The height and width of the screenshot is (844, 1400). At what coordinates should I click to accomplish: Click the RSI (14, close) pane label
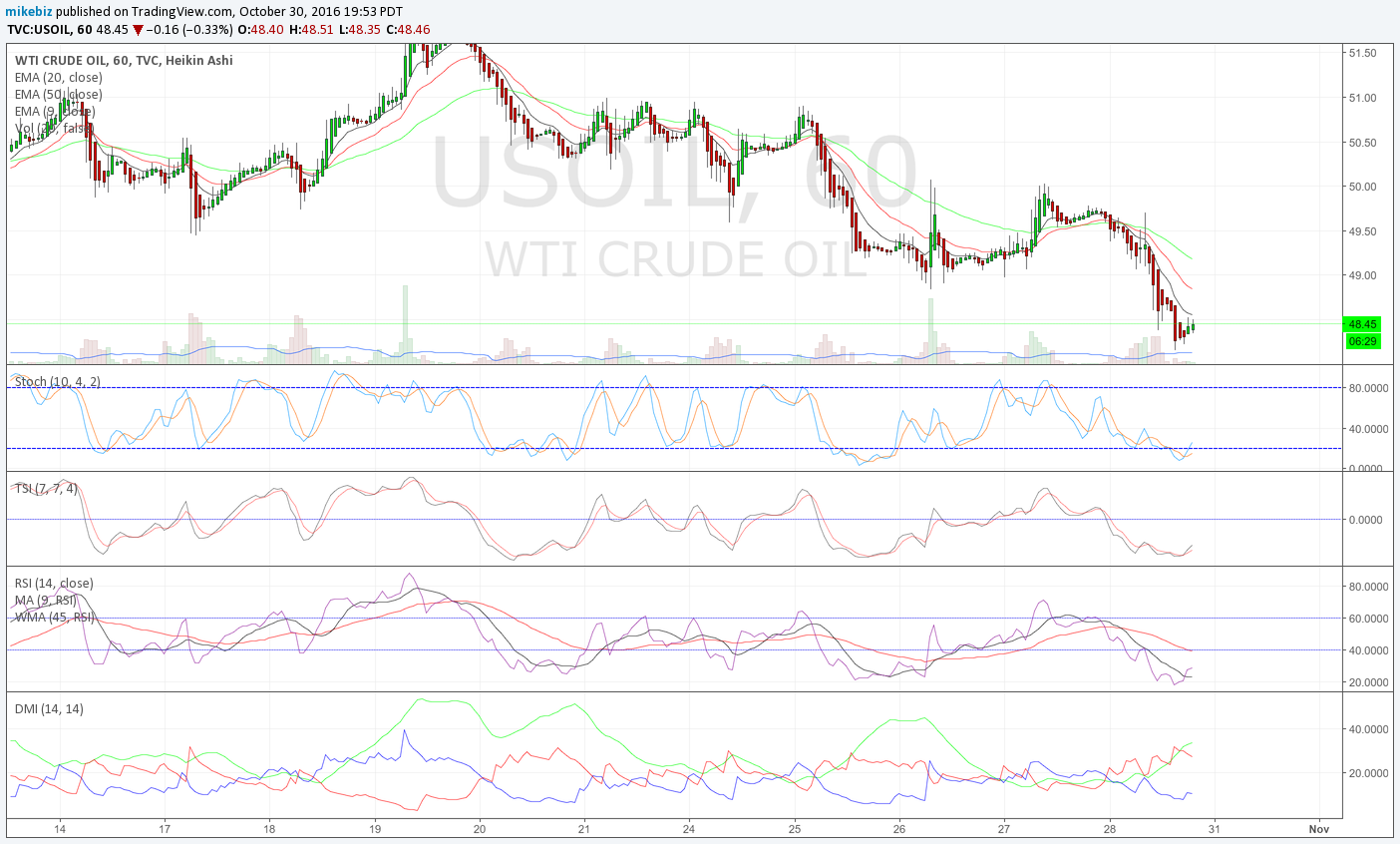click(x=54, y=583)
